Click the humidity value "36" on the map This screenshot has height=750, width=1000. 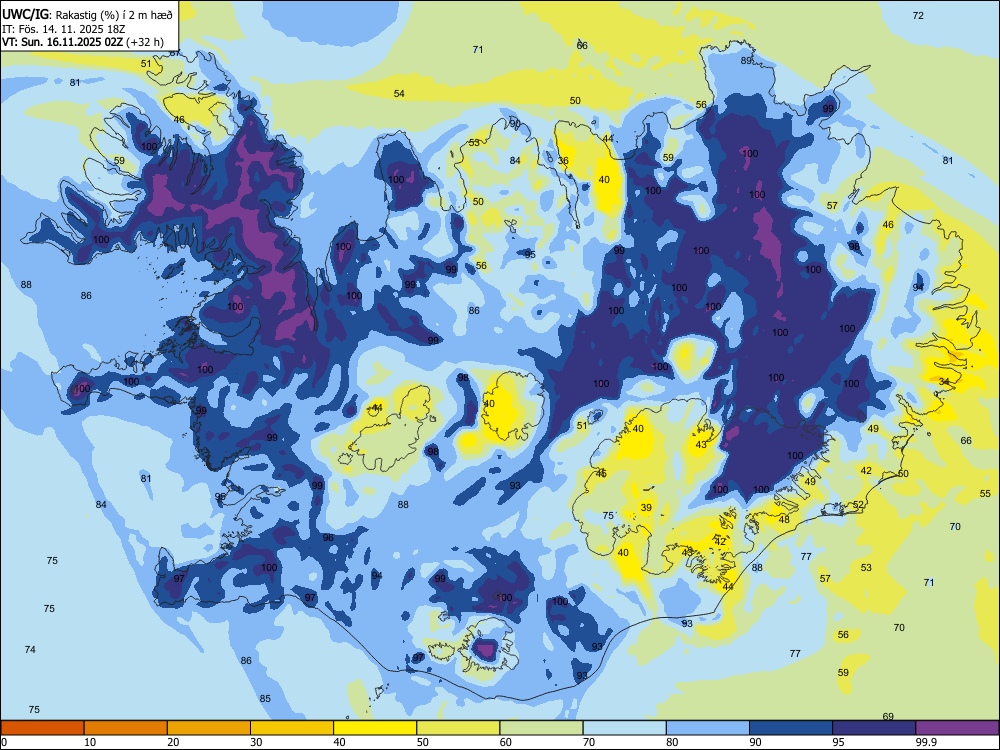[x=563, y=161]
